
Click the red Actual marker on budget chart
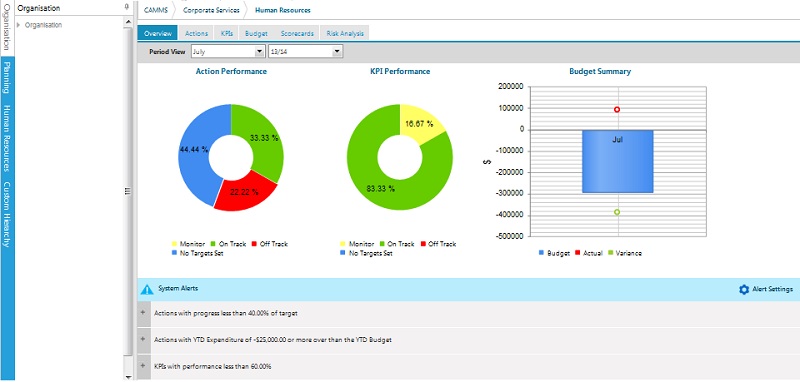617,110
